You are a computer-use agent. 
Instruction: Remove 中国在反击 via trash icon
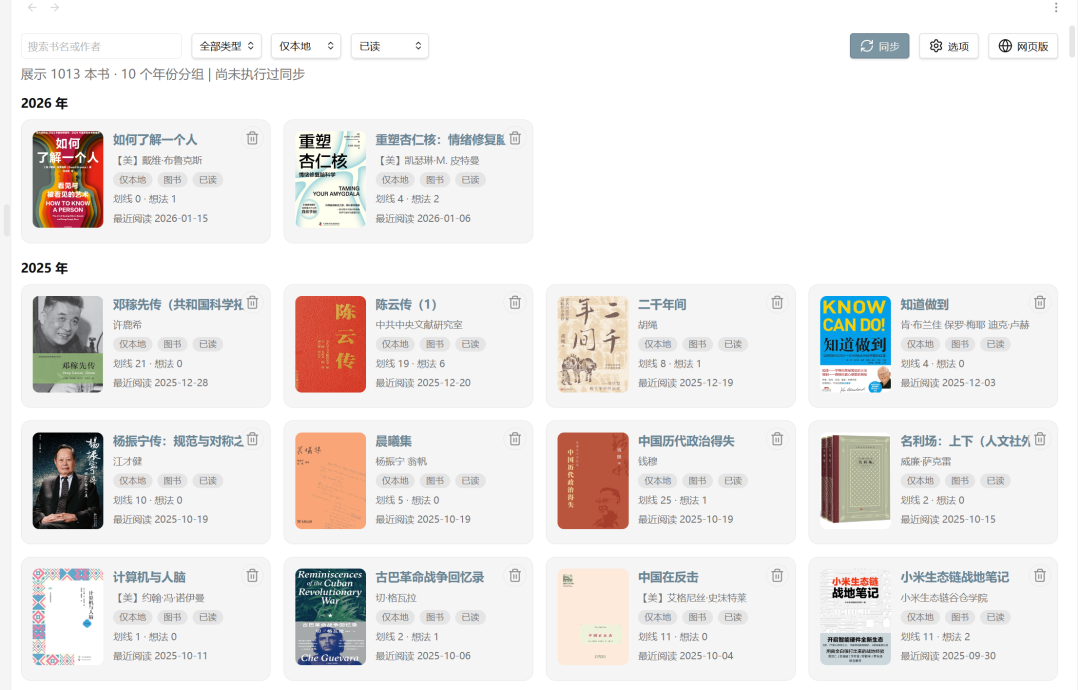[x=777, y=576]
